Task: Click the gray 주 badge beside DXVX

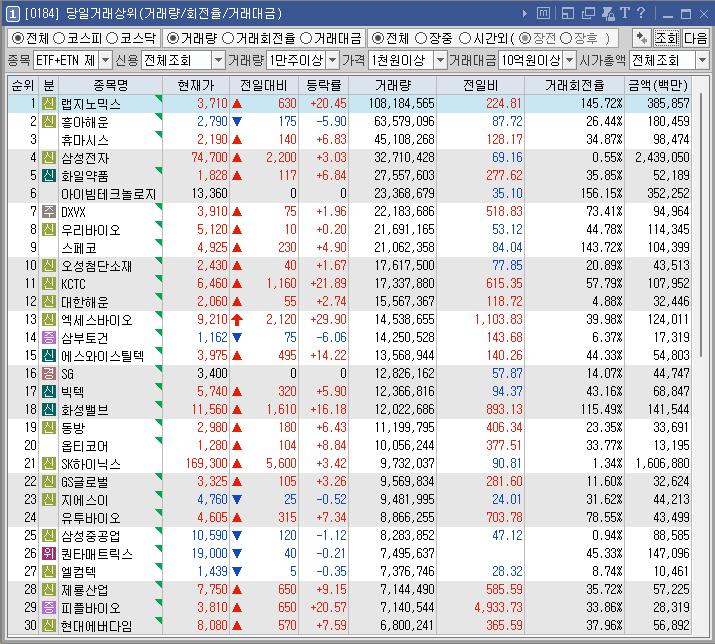Action: [x=49, y=211]
